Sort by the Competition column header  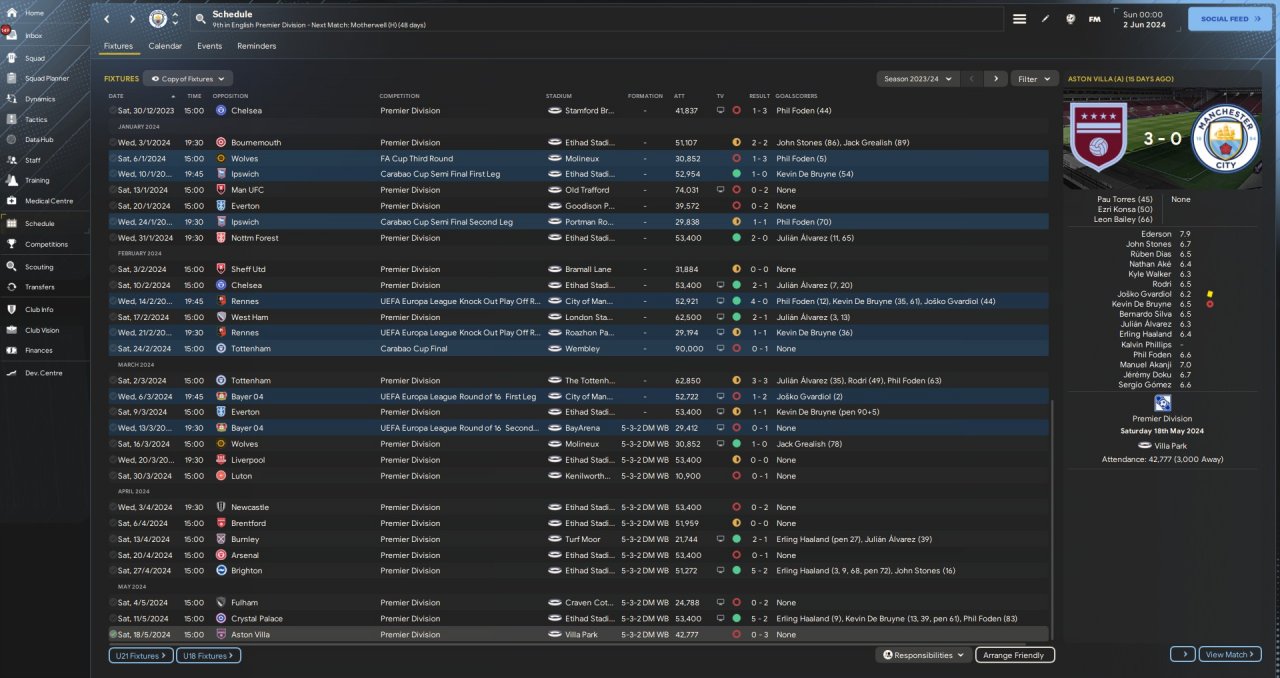[399, 96]
